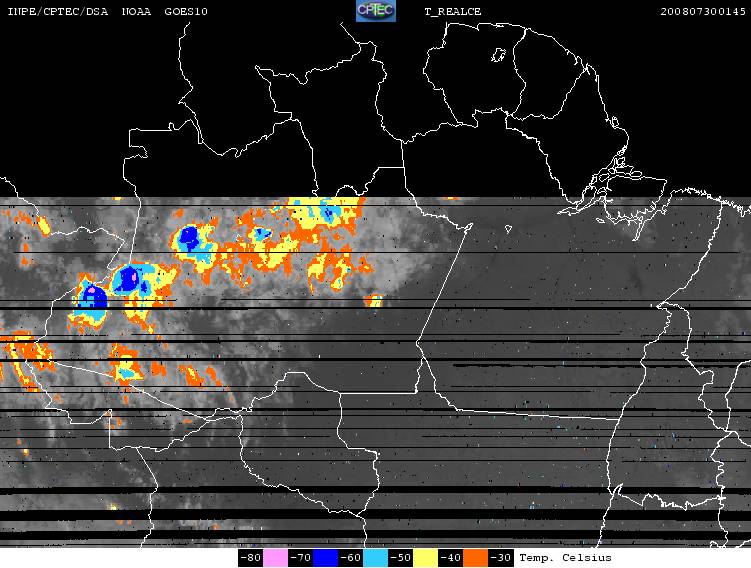Click the -30 legend value
Viewport: 751px width, 568px height.
[500, 558]
